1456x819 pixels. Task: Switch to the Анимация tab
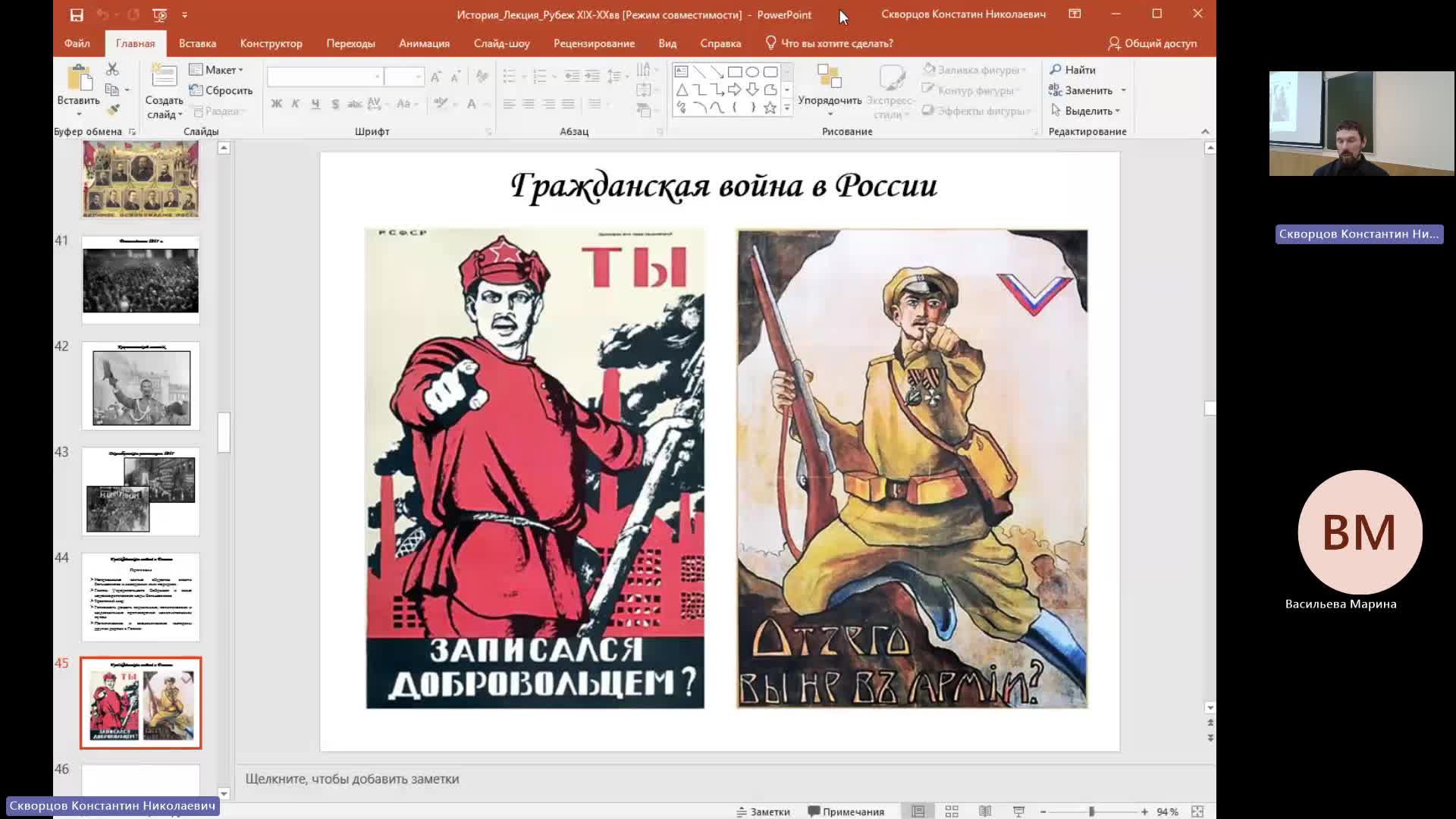tap(424, 43)
